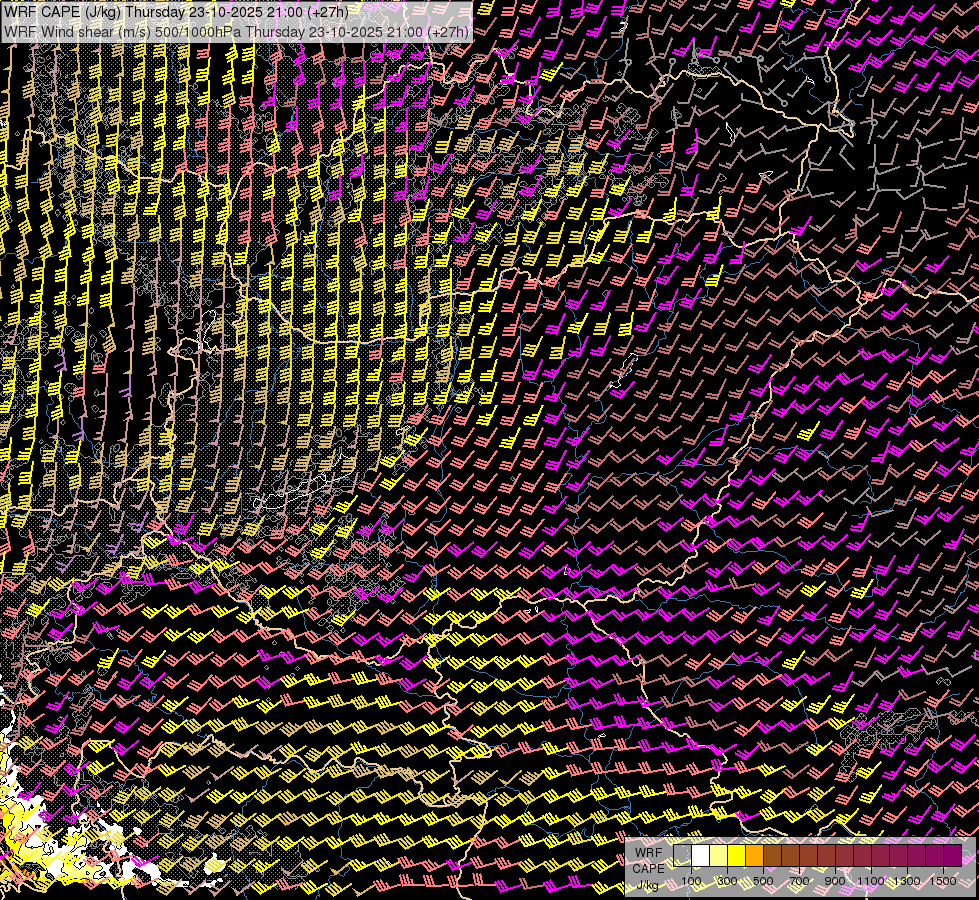
Task: Select the brown swatch right of orange
Action: click(x=773, y=855)
